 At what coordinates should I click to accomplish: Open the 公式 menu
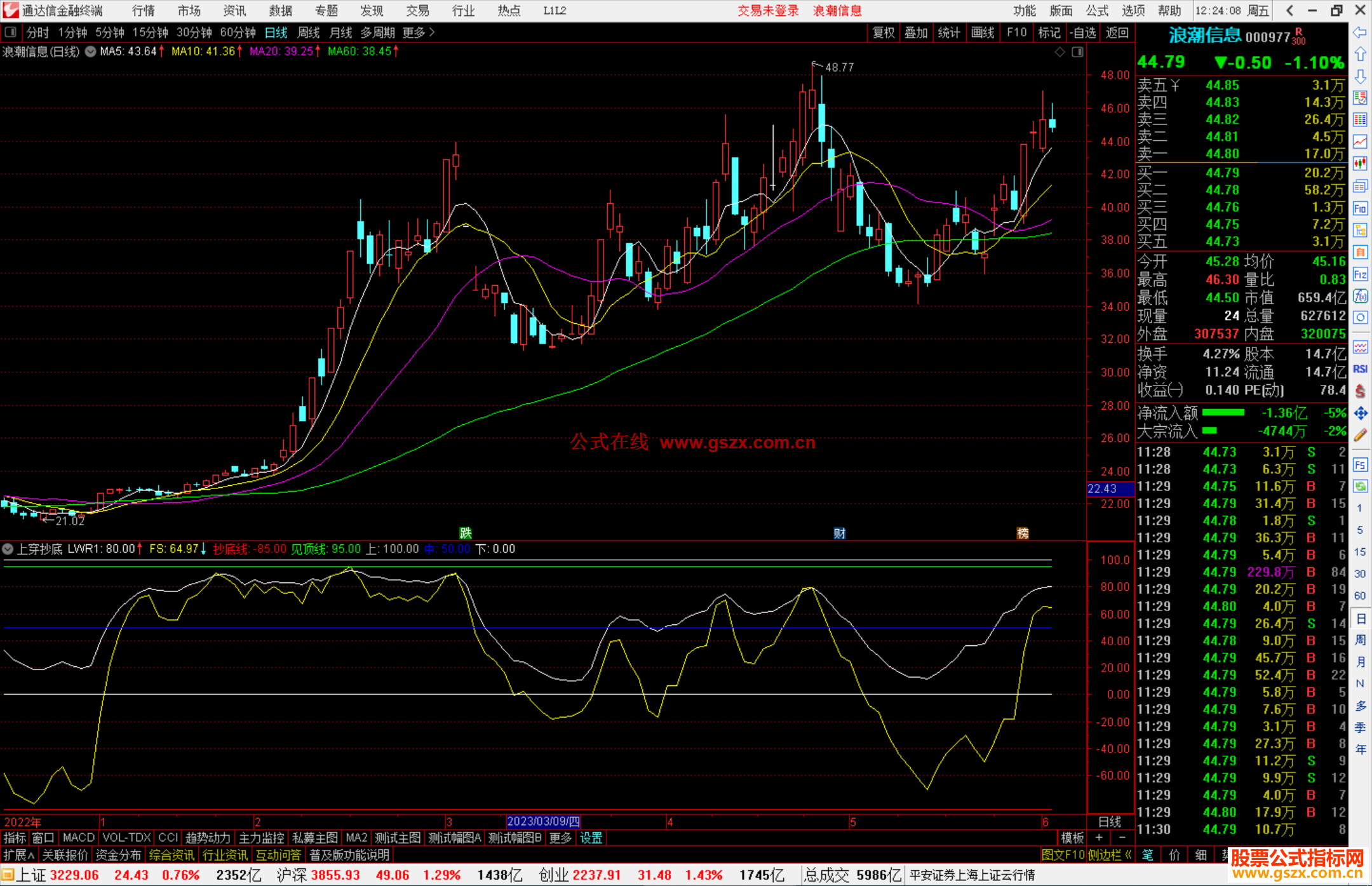(x=1097, y=10)
